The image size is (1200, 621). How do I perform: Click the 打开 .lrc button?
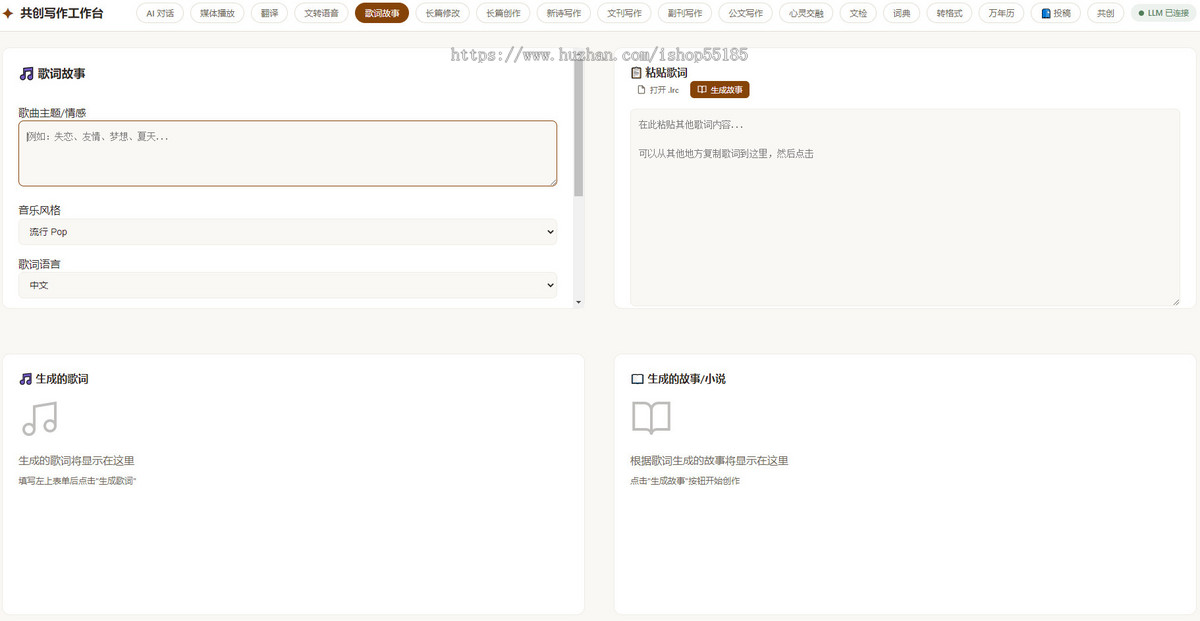tap(659, 90)
